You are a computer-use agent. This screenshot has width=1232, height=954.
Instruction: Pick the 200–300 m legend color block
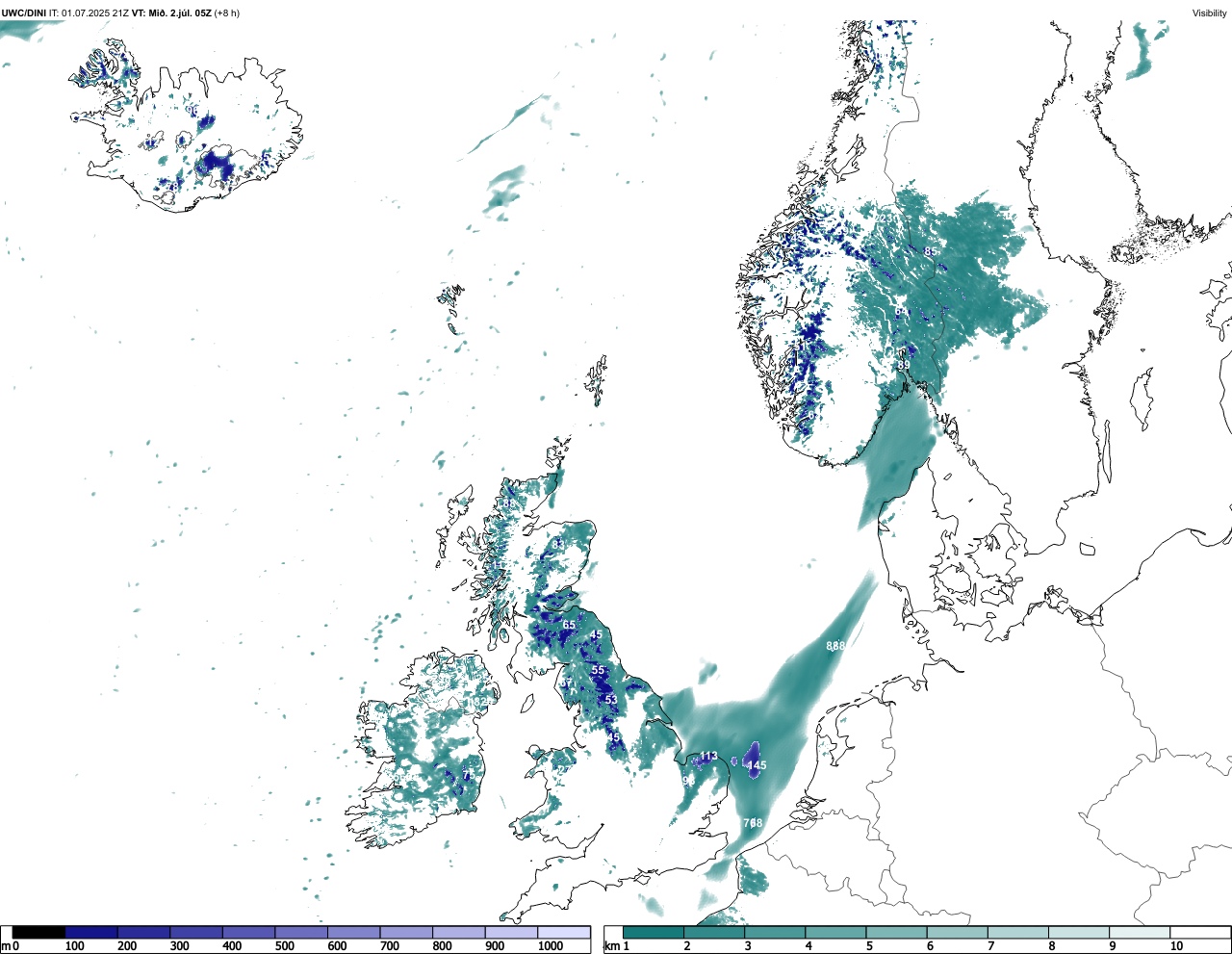[x=144, y=933]
